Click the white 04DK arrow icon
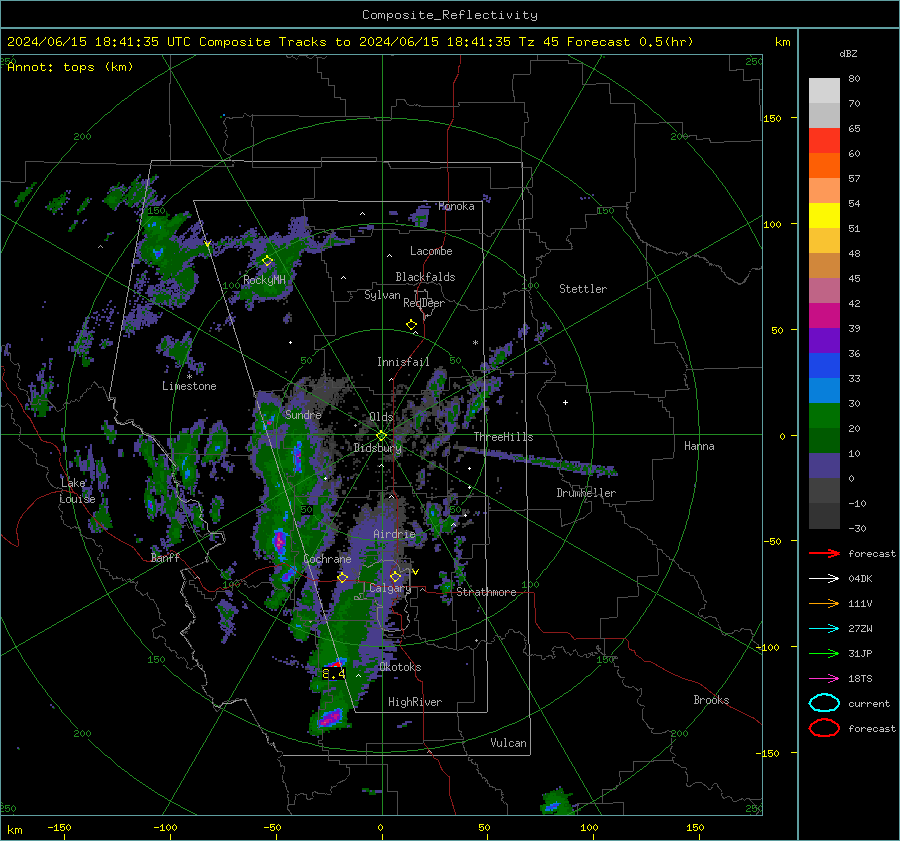This screenshot has height=841, width=900. pyautogui.click(x=824, y=579)
